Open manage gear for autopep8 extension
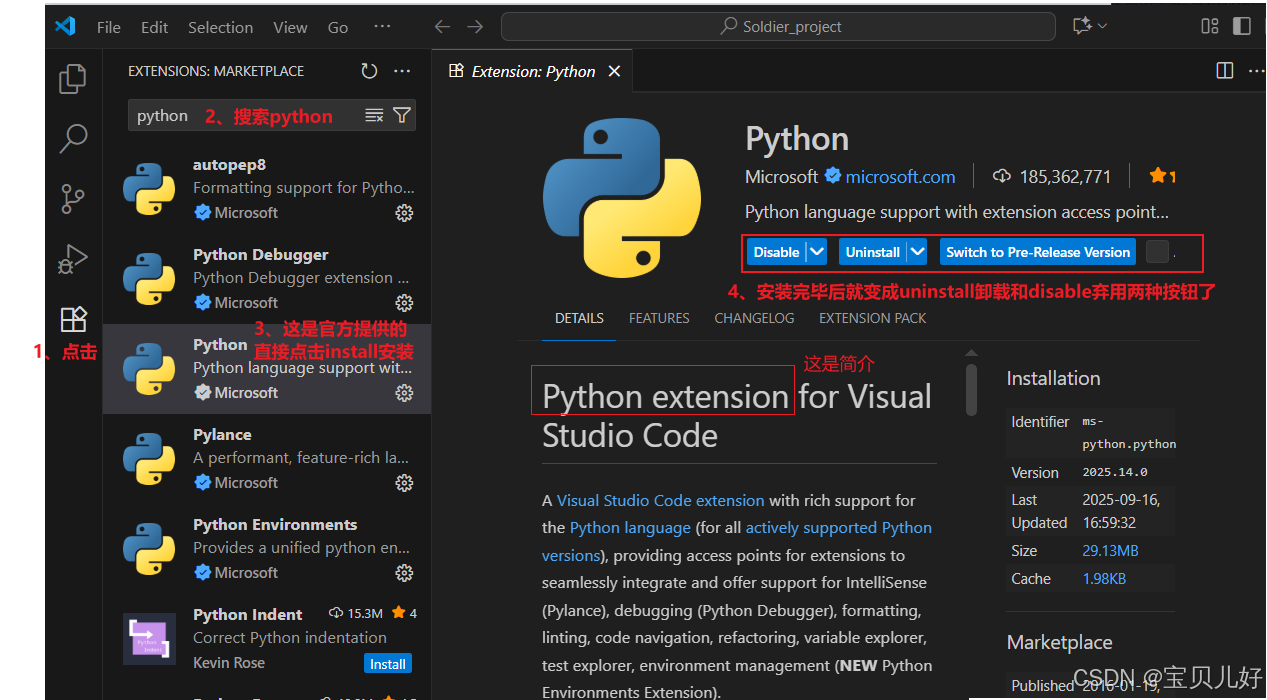Image resolution: width=1267 pixels, height=700 pixels. coord(404,213)
